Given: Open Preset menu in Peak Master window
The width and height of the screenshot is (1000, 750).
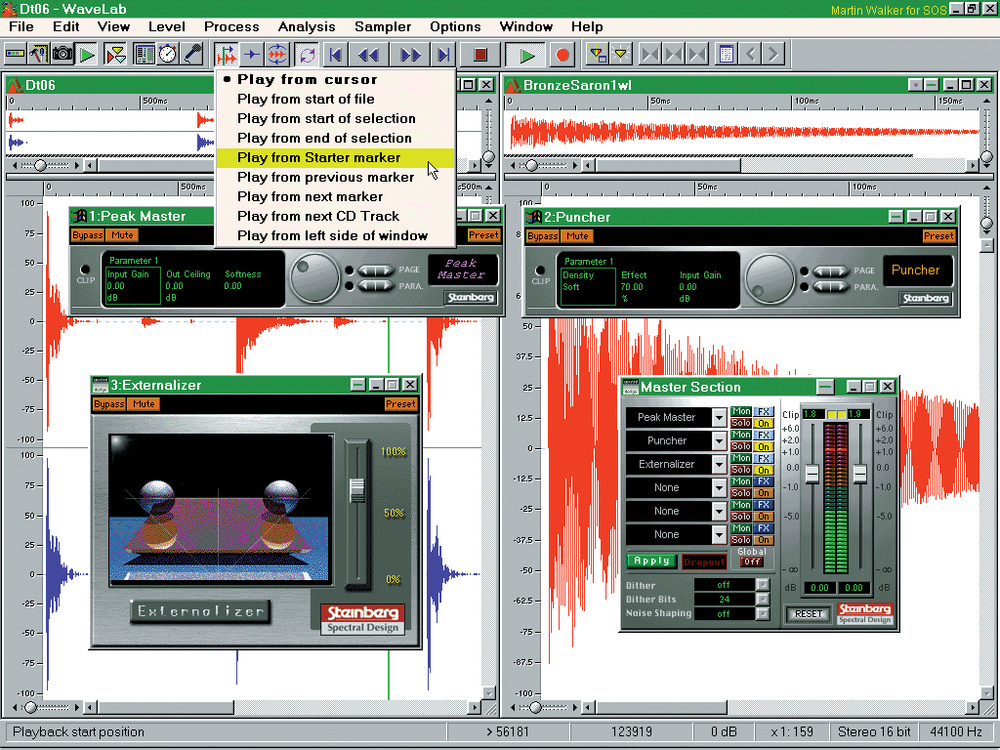Looking at the screenshot, I should pos(483,235).
